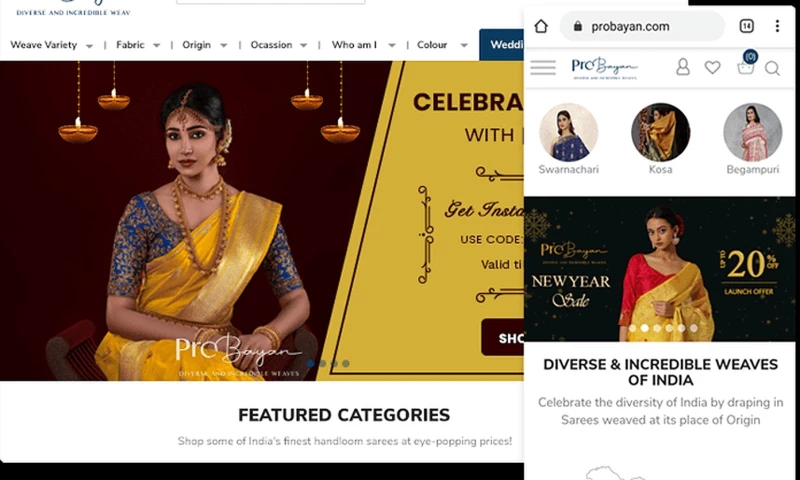Screen dimensions: 800x480
Task: Open the tab switcher showing 14 tabs
Action: 746,26
